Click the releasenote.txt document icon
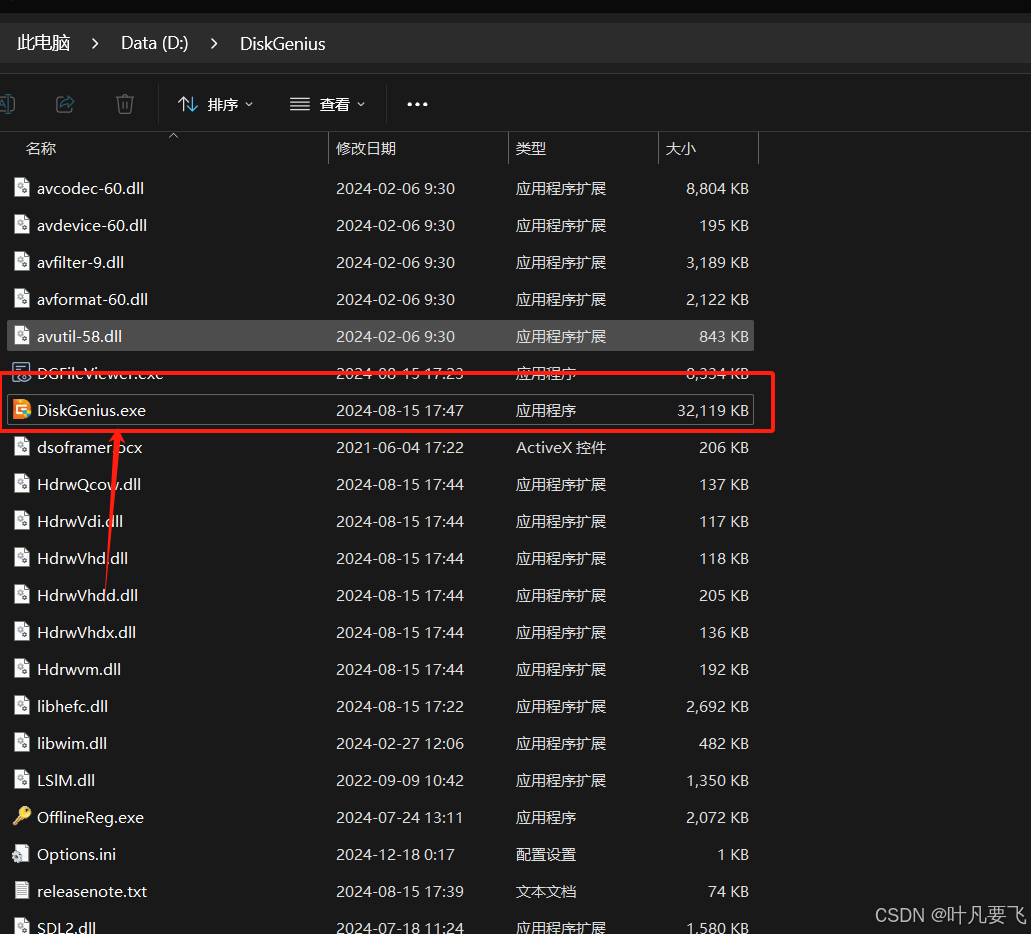The height and width of the screenshot is (934, 1031). point(22,891)
